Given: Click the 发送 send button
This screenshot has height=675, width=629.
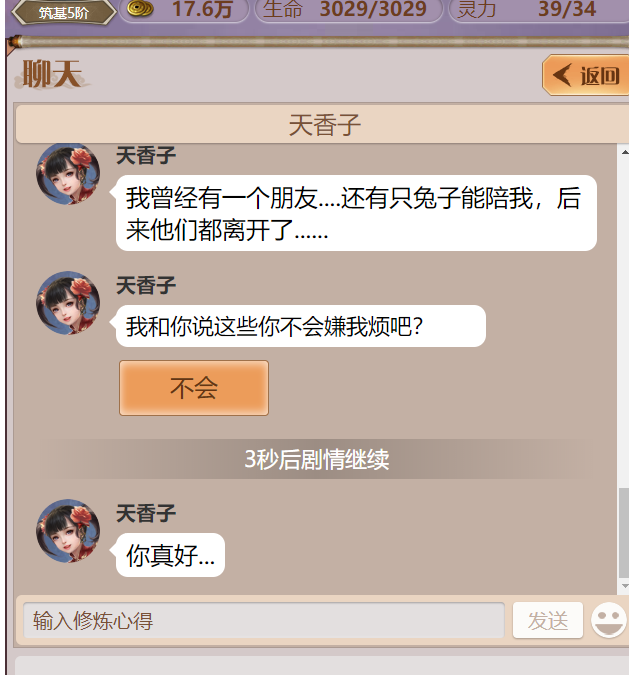Looking at the screenshot, I should [548, 620].
